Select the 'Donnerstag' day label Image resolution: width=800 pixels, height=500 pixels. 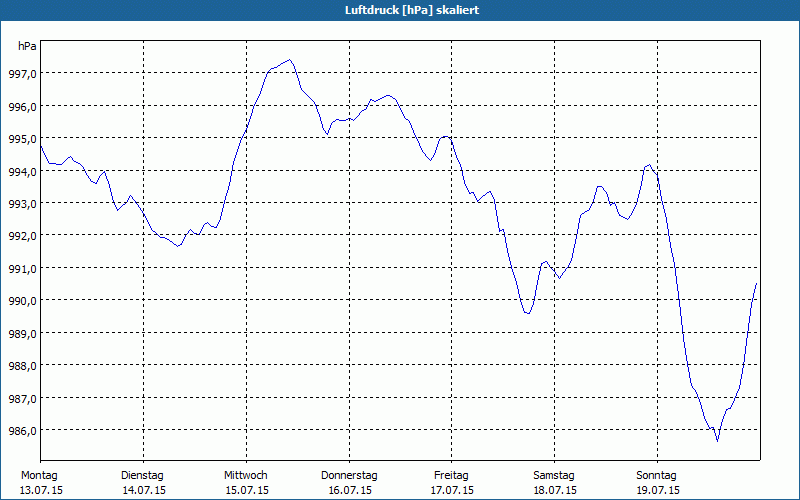pyautogui.click(x=349, y=476)
